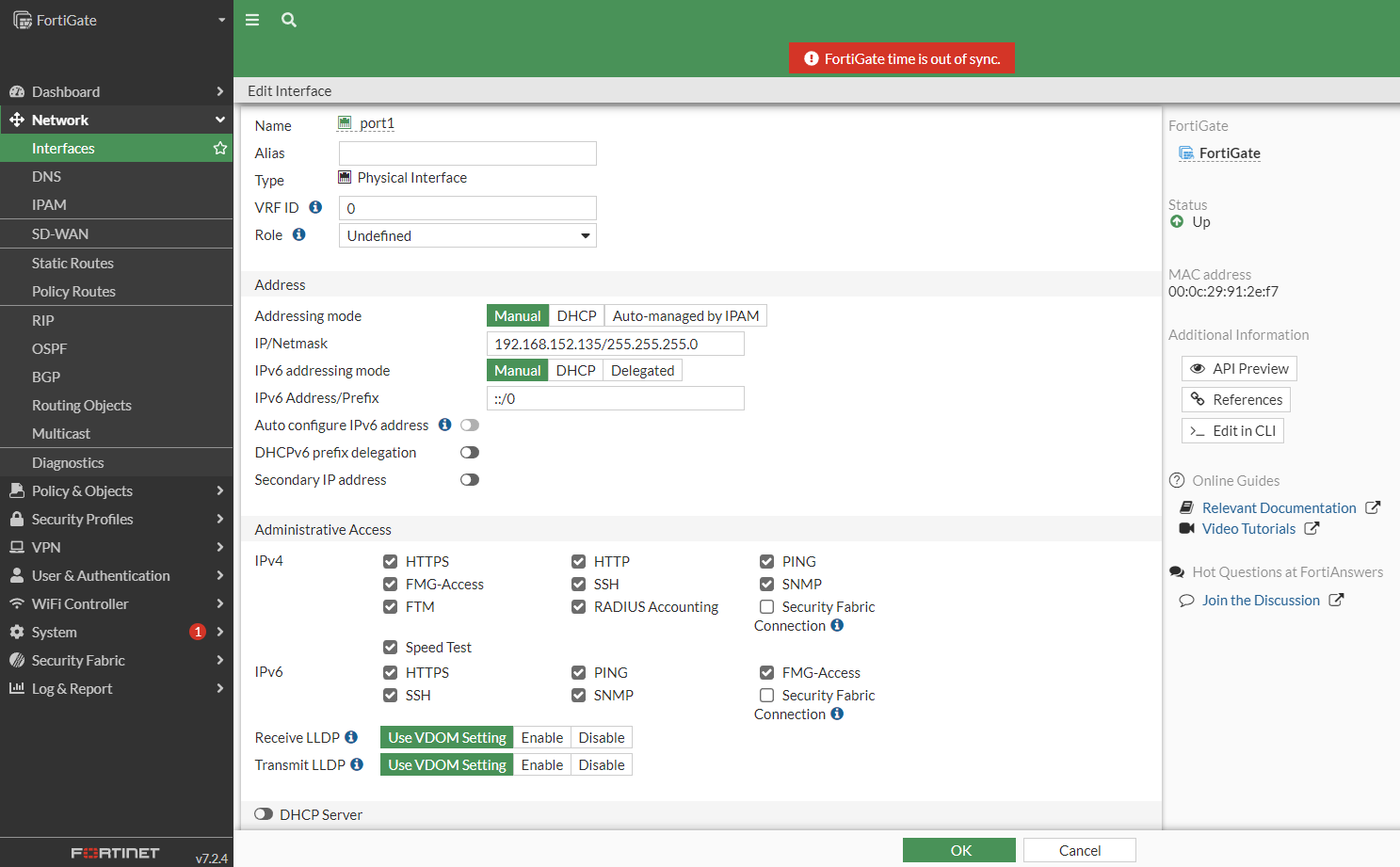This screenshot has height=867, width=1400.
Task: Open the References button
Action: tap(1236, 399)
